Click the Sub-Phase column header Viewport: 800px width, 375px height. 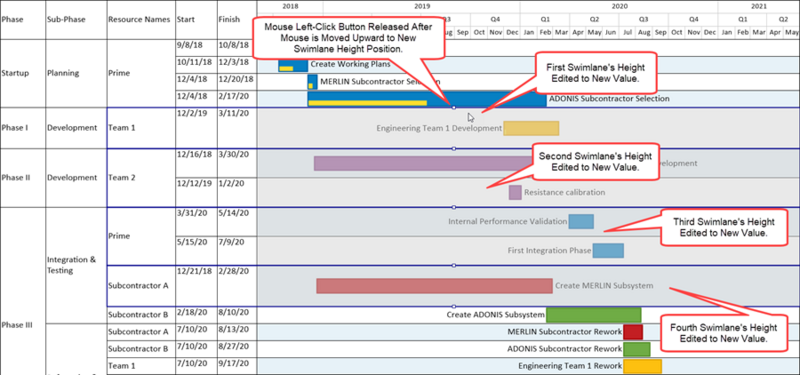(x=76, y=19)
